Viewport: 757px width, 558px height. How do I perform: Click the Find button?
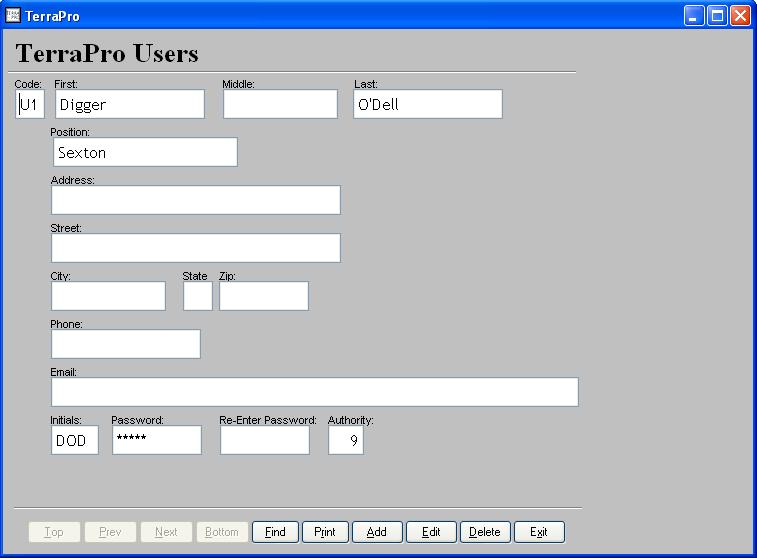coord(275,532)
